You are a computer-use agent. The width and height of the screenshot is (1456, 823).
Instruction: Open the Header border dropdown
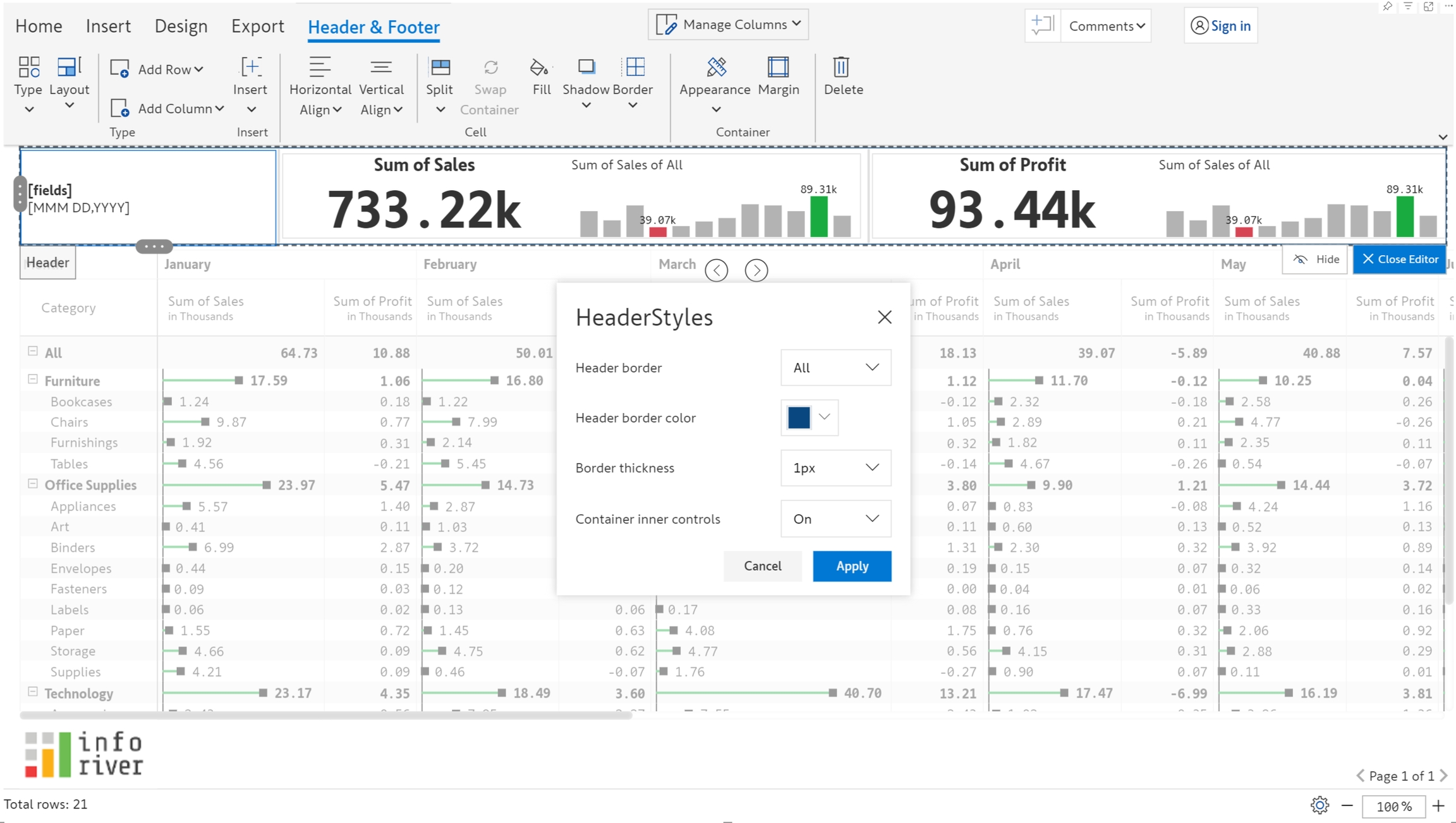(835, 368)
